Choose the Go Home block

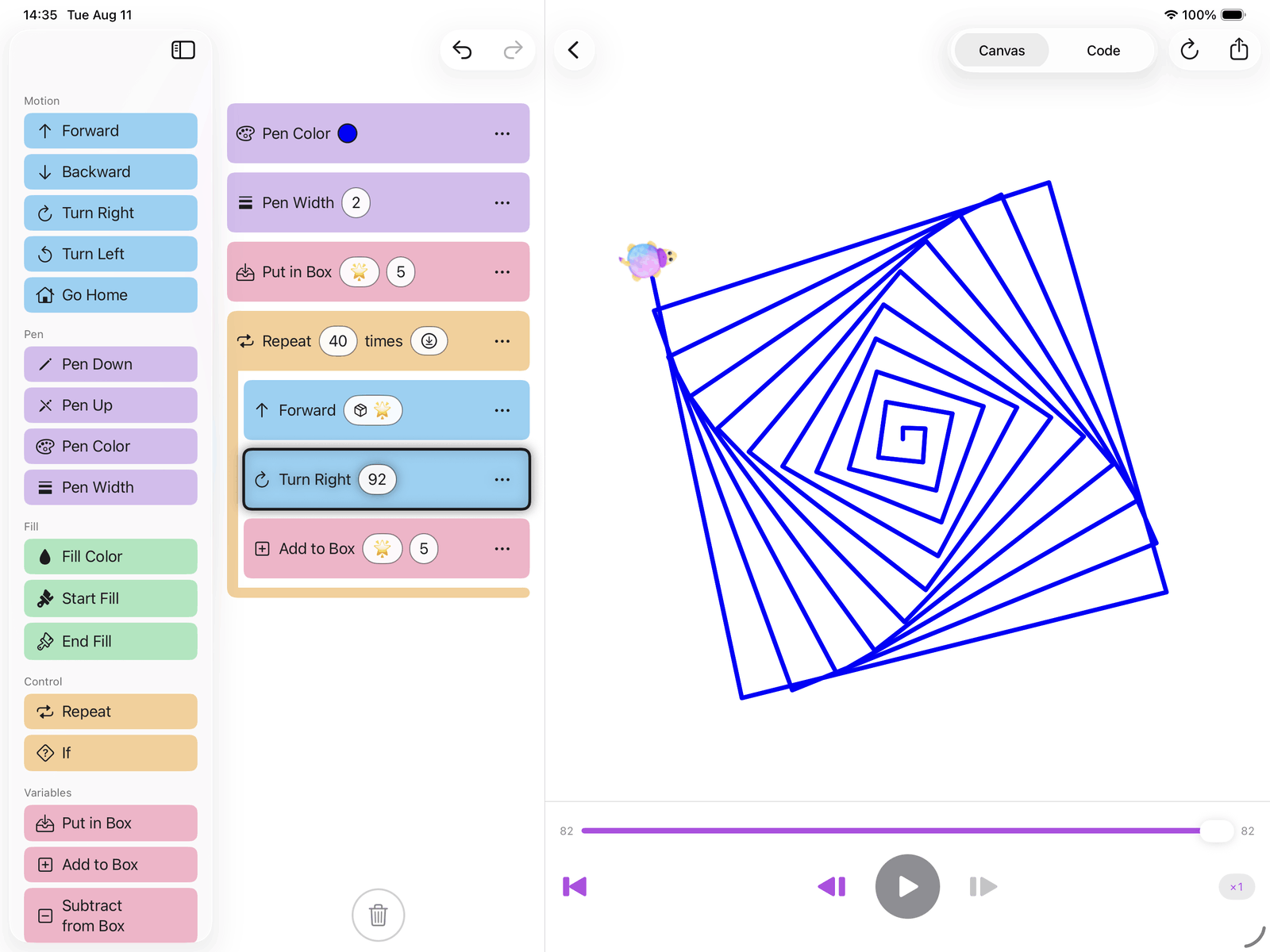(110, 295)
